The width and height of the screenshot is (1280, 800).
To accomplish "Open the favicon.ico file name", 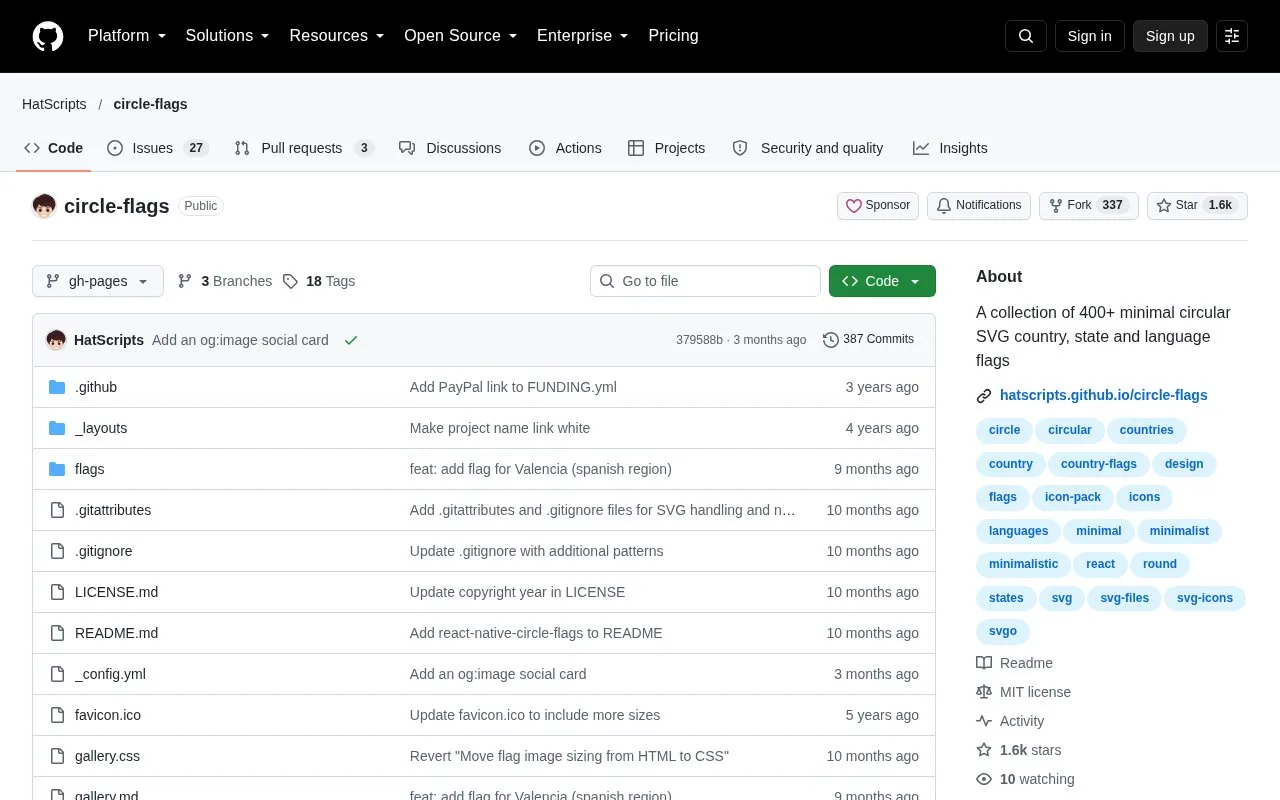I will pos(108,715).
